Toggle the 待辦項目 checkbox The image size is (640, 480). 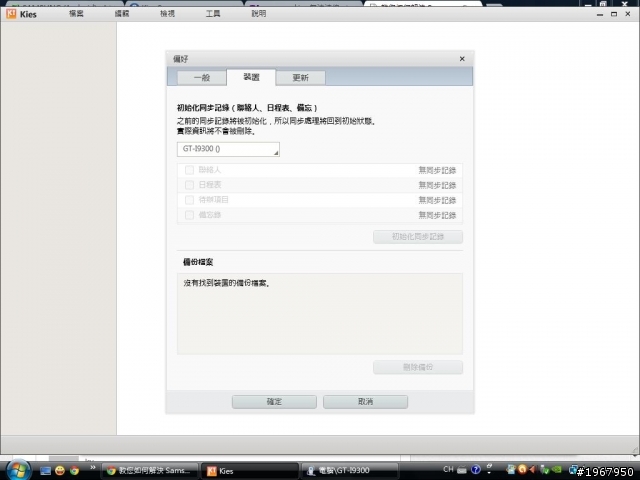(x=189, y=200)
